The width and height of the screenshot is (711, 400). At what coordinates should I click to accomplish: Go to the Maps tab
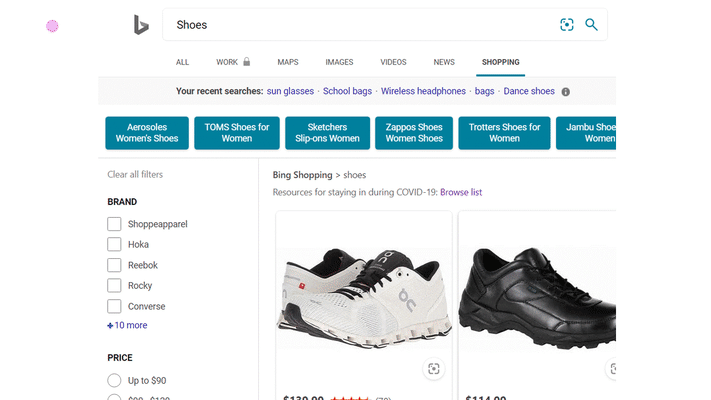click(288, 62)
